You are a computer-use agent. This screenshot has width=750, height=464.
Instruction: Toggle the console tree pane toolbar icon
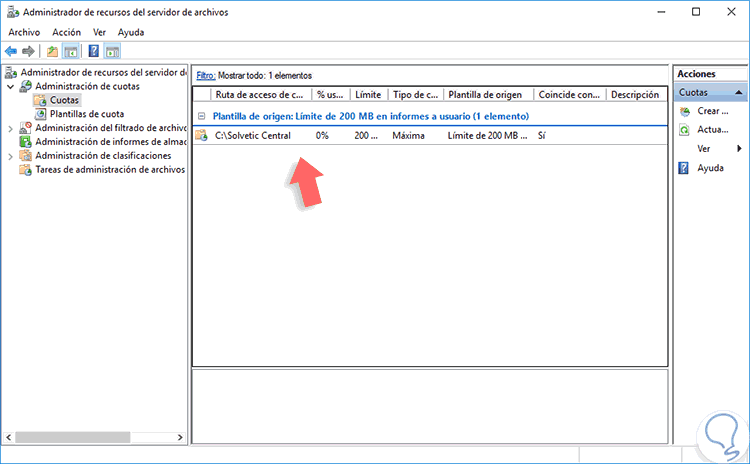click(x=71, y=51)
